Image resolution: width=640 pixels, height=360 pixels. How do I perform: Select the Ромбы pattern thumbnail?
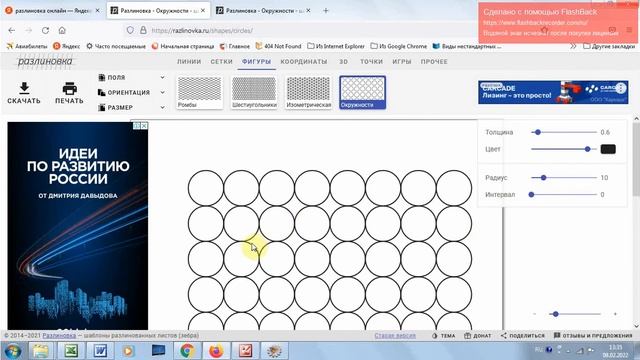(x=200, y=92)
